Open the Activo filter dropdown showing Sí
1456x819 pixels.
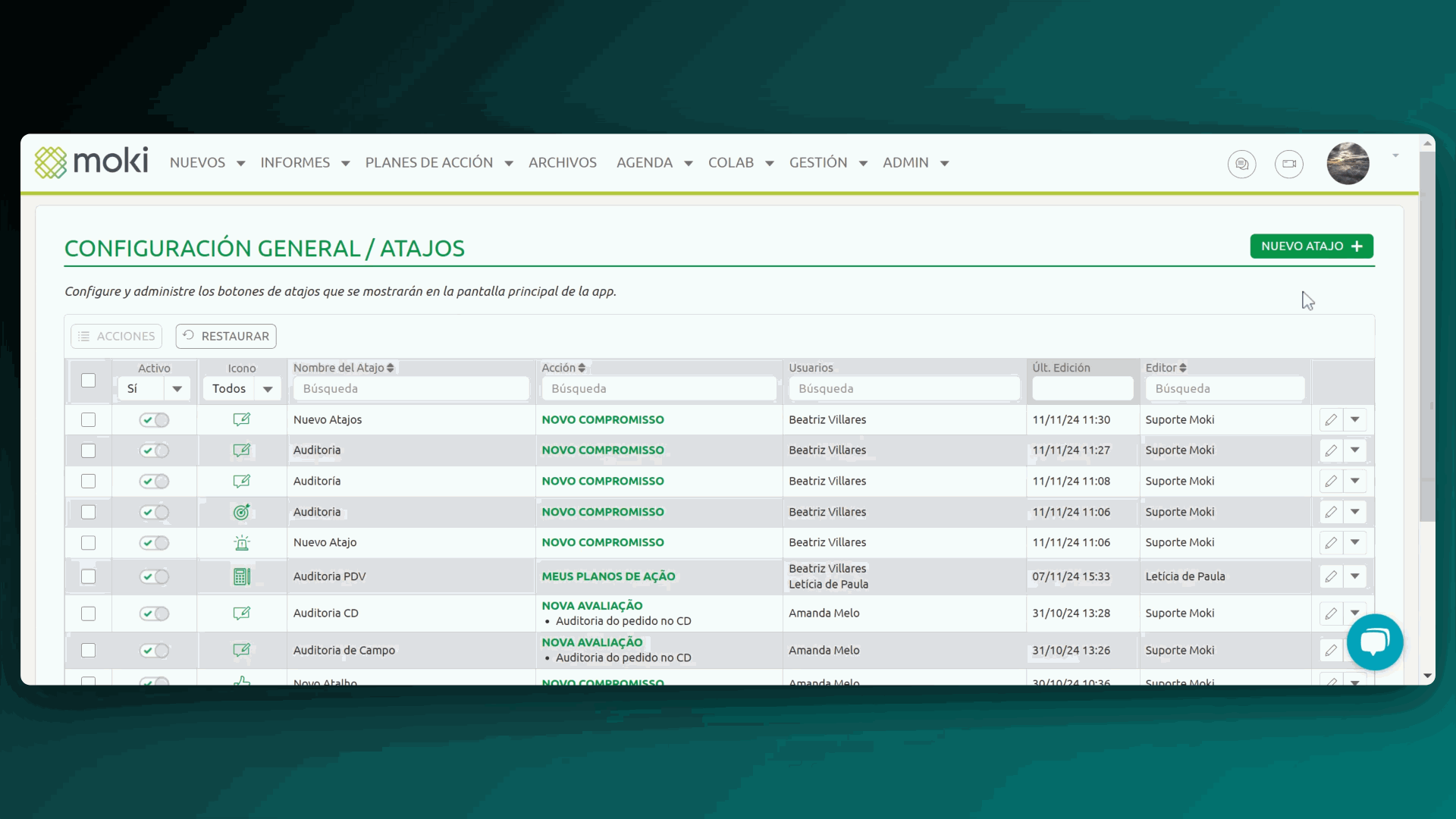[154, 389]
